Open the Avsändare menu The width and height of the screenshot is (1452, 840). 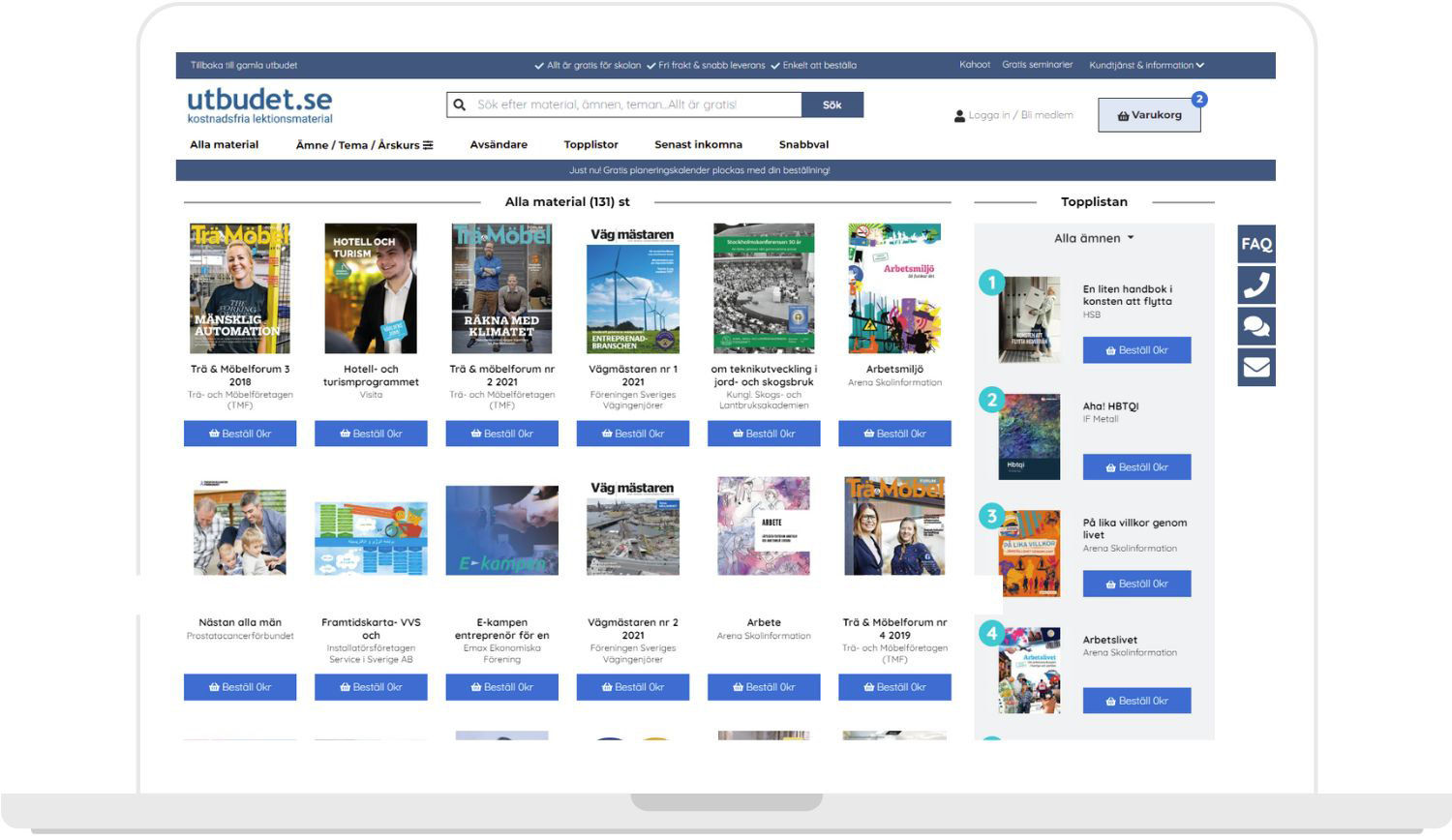(x=499, y=145)
